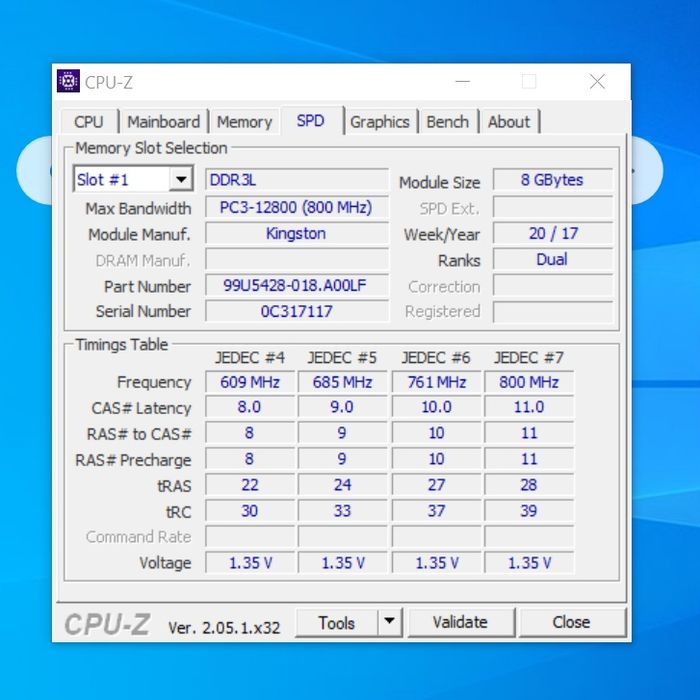The height and width of the screenshot is (700, 700).
Task: Click the Dual ranks value
Action: pyautogui.click(x=553, y=259)
